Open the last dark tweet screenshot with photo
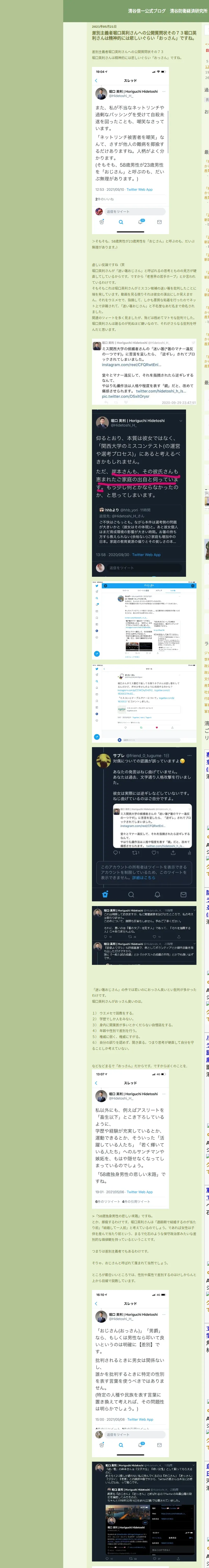Viewport: 209px width, 1568px height. click(144, 1511)
